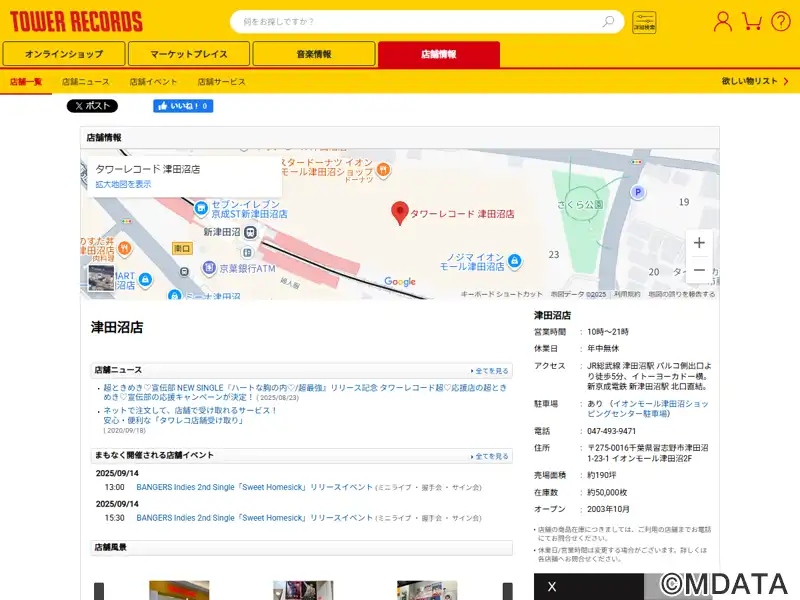Viewport: 800px width, 600px height.
Task: Zoom in the map with plus button
Action: tap(699, 243)
